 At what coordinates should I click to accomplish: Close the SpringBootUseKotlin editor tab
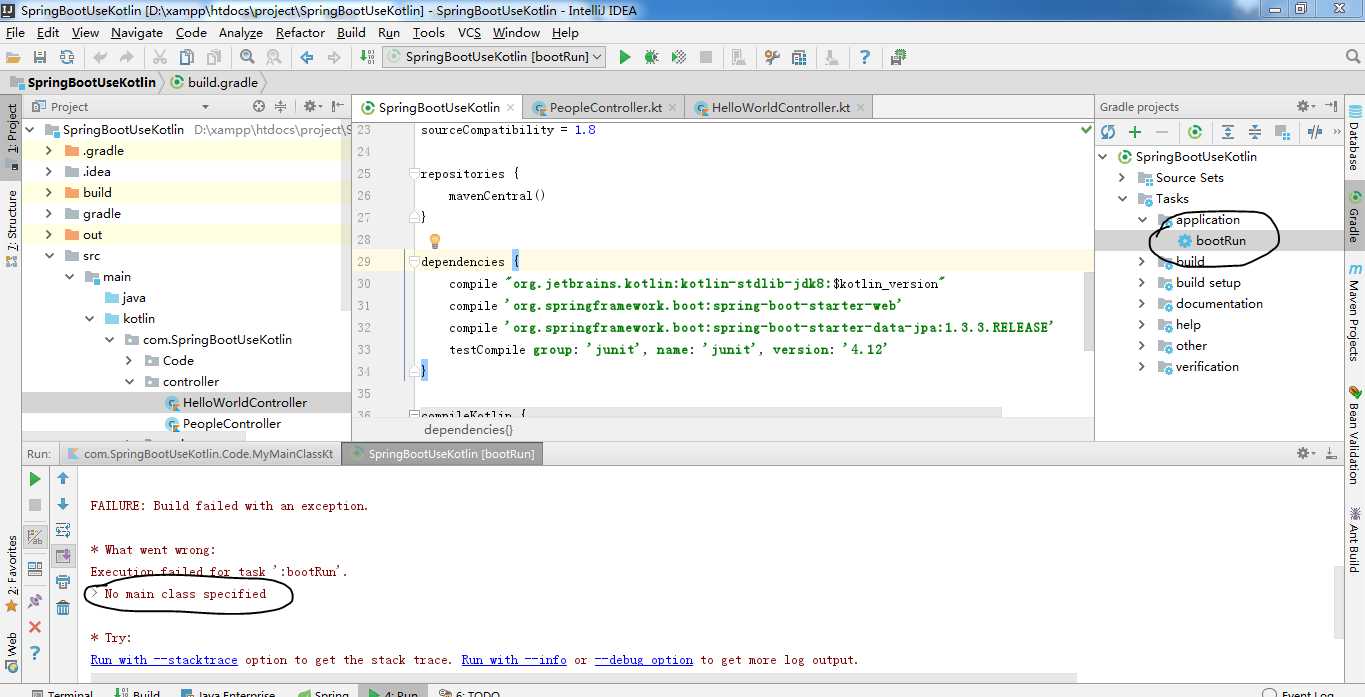510,107
